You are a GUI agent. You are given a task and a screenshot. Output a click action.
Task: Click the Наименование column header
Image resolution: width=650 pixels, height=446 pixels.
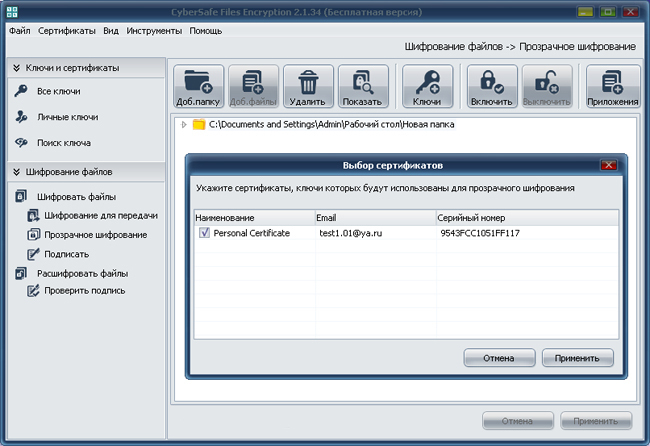(255, 218)
